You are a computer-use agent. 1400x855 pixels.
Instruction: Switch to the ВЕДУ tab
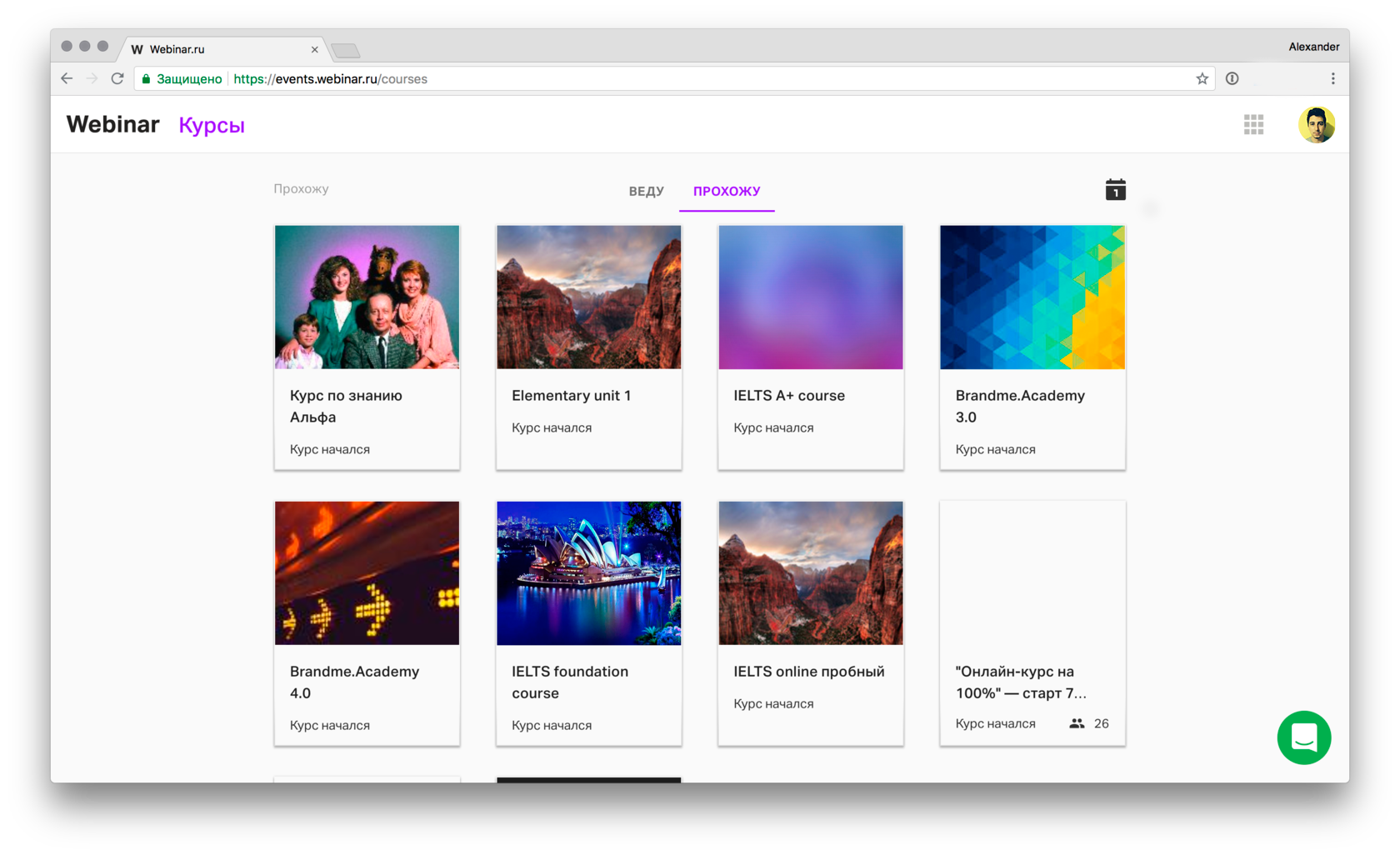click(646, 191)
